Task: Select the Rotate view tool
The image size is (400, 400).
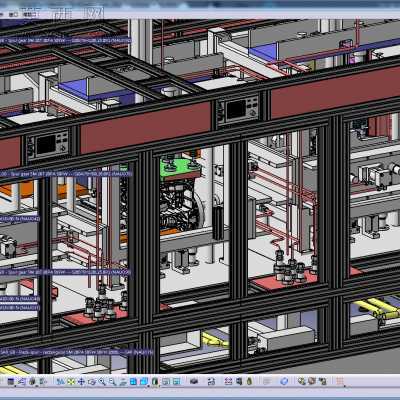Action: point(92,382)
